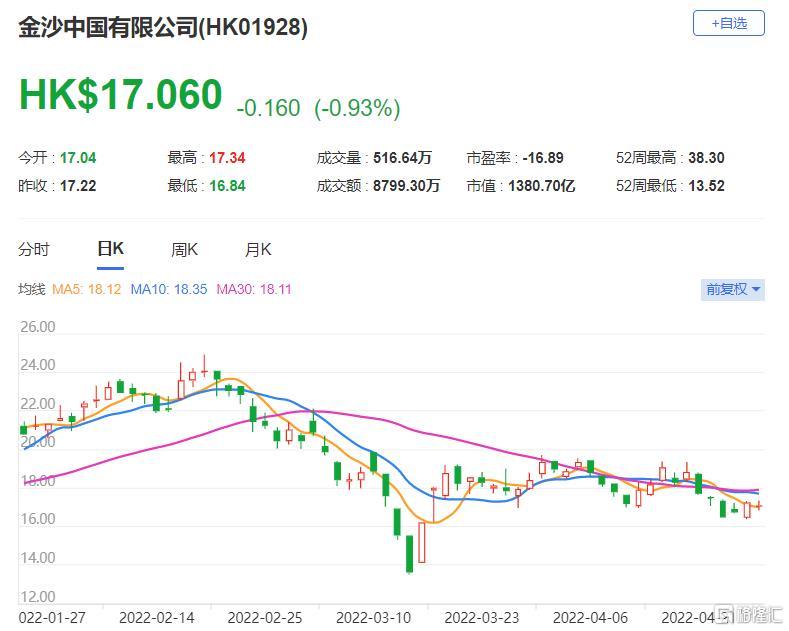Click the percentage change (-0.93%)
The width and height of the screenshot is (789, 631).
point(357,108)
